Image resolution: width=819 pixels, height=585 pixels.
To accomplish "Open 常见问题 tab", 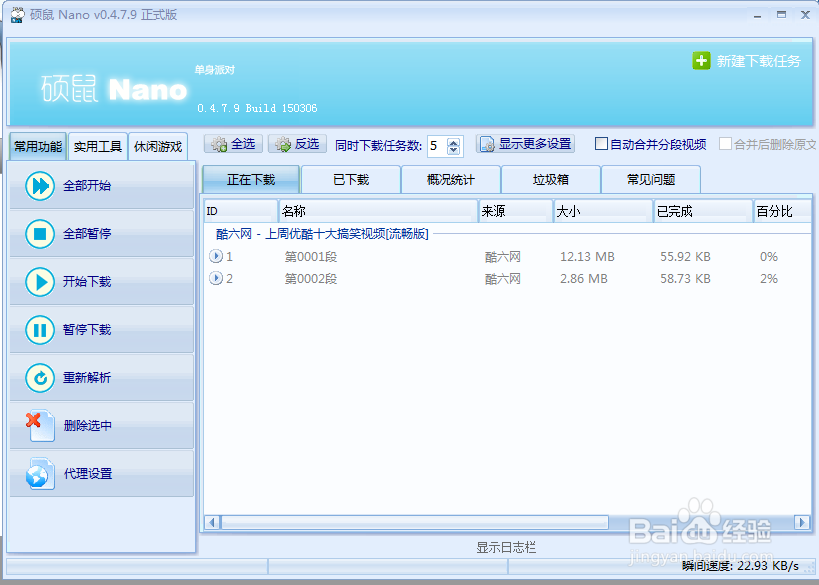I will point(651,180).
